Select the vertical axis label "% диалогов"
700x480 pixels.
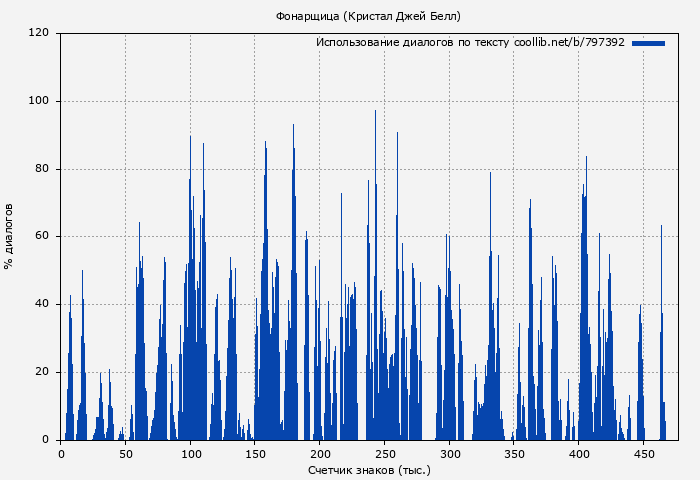[x=9, y=236]
